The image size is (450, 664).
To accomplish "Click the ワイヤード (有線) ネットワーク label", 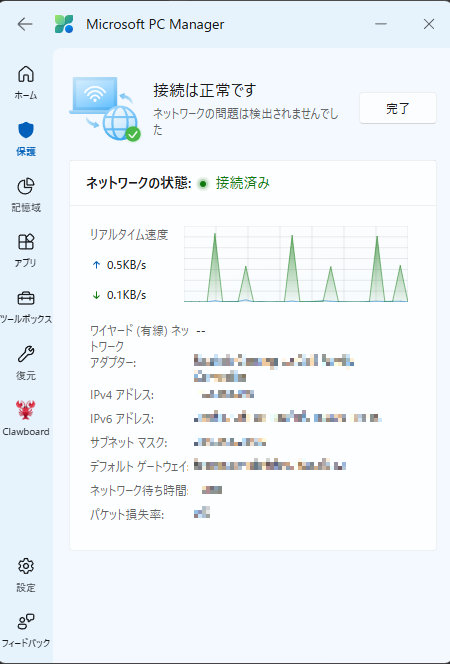I will (x=139, y=338).
